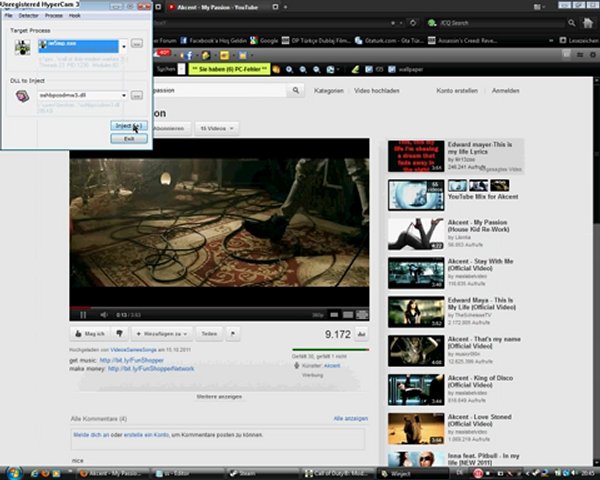Click the YouTube search magnifier icon

point(295,90)
